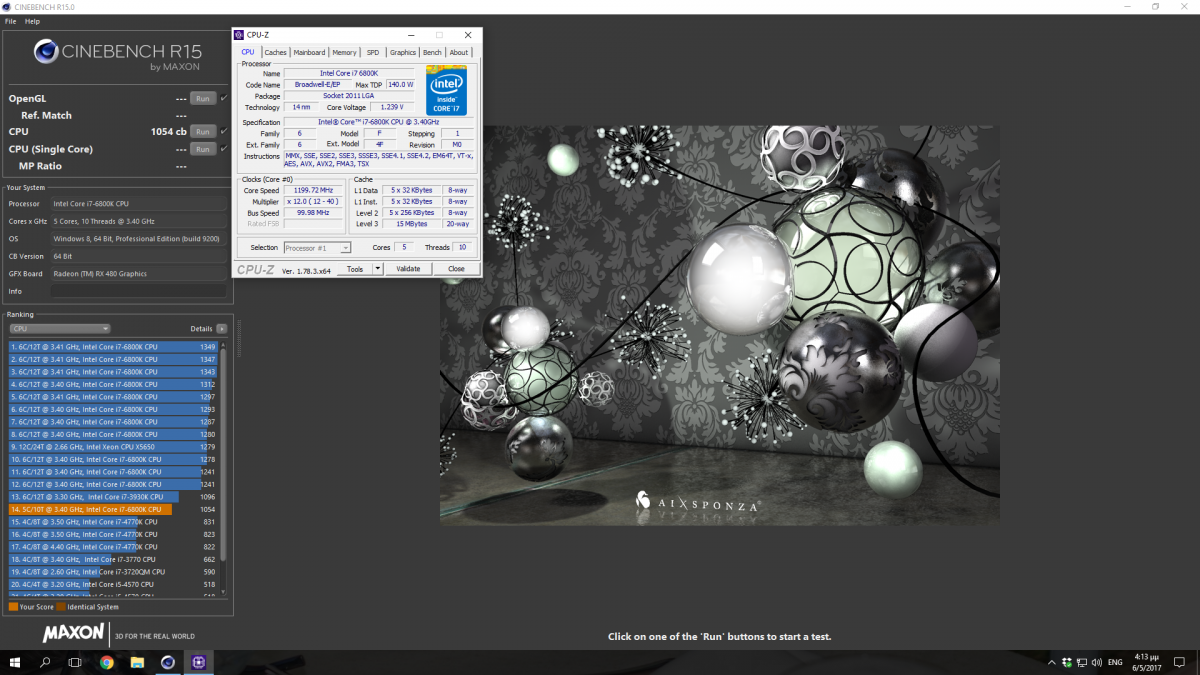Select ranking entry 1 scoring 1349
Viewport: 1200px width, 675px height.
[113, 347]
